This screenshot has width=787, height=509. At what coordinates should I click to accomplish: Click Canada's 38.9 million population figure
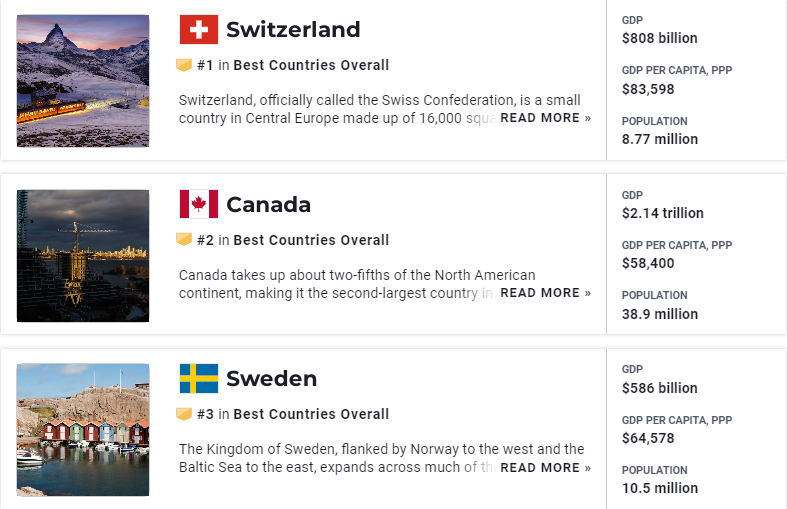tap(659, 314)
